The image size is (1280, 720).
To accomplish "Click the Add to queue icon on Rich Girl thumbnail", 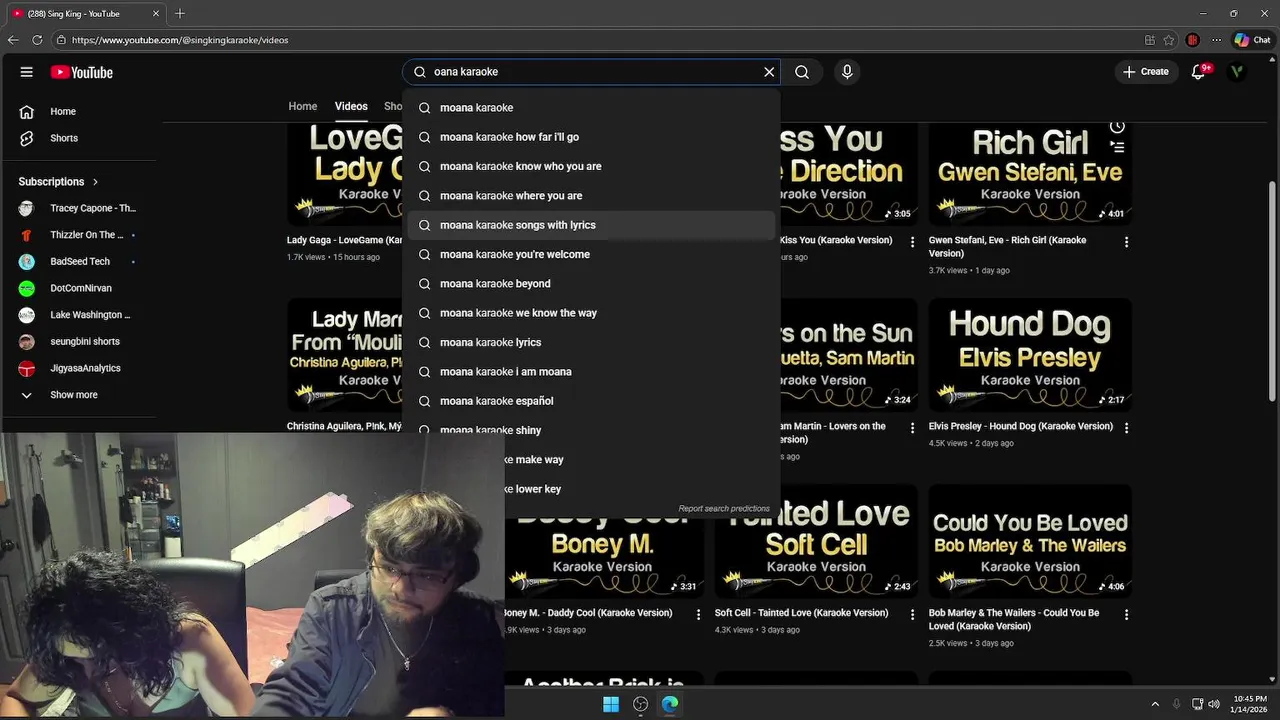I will [x=1117, y=147].
